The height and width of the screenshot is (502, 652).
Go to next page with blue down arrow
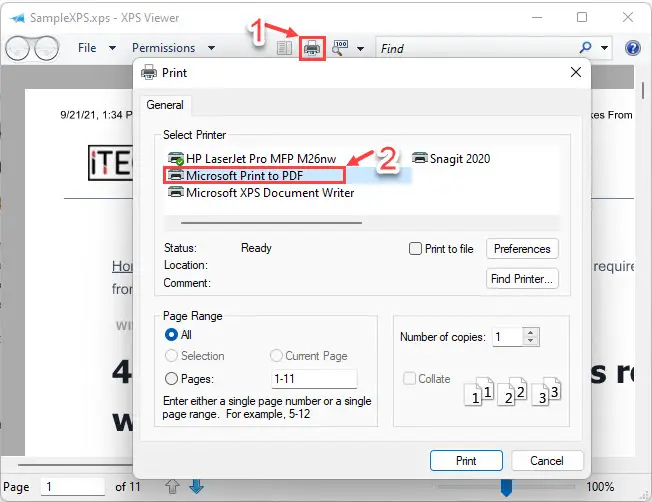(x=196, y=487)
